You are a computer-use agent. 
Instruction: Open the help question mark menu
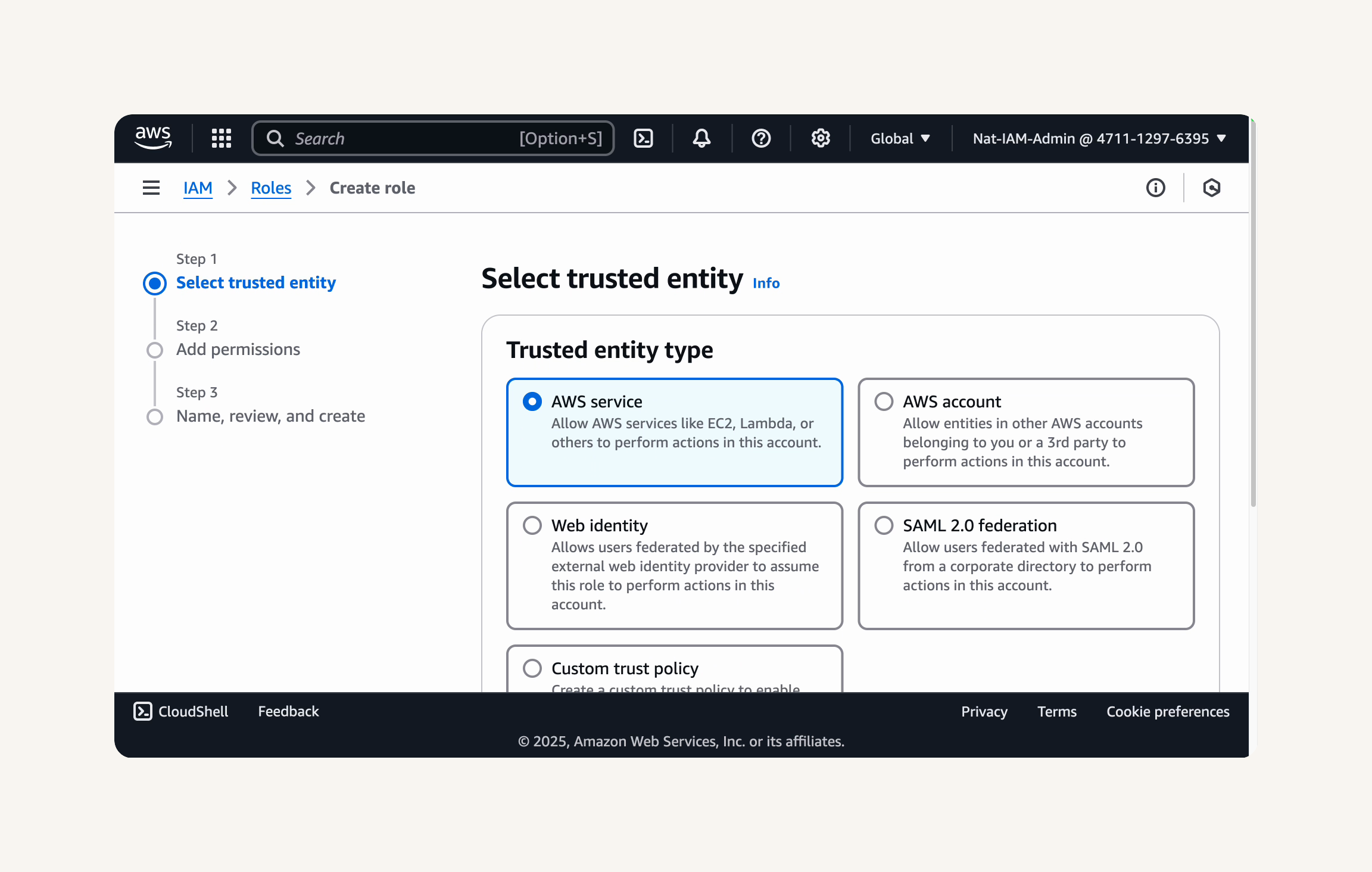pos(761,138)
